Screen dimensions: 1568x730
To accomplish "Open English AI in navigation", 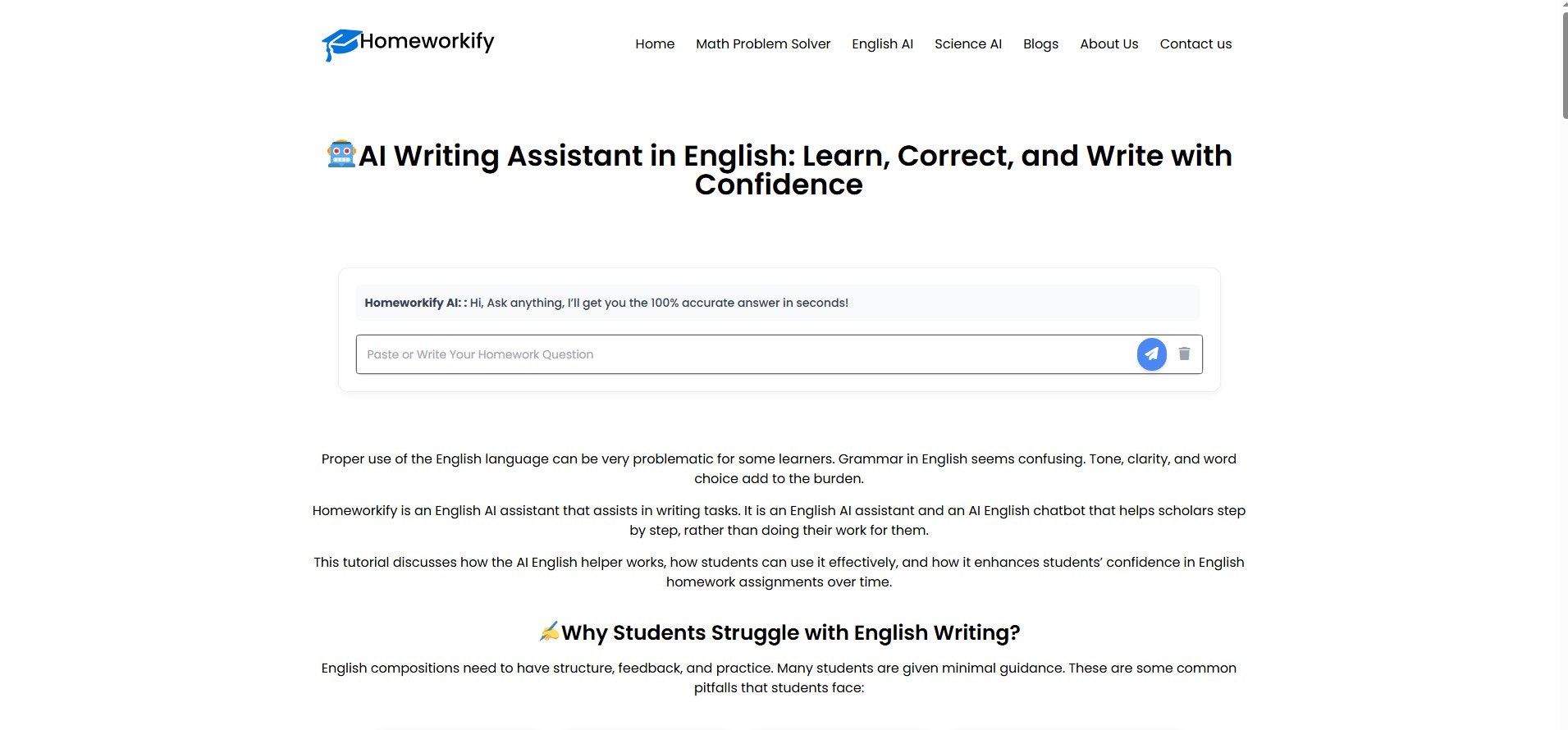I will click(x=882, y=44).
